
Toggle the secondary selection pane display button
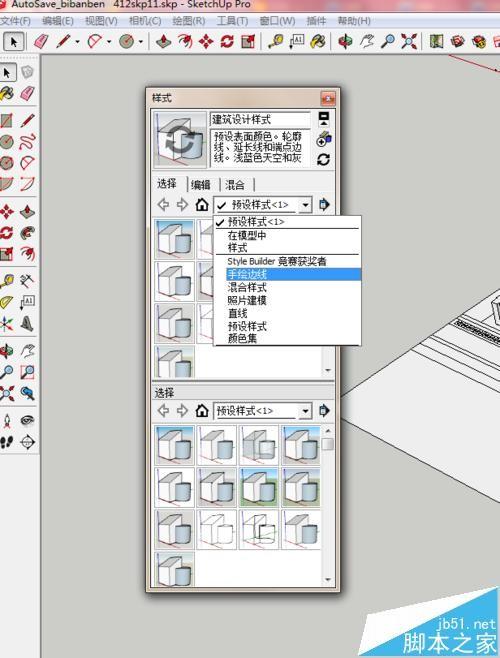324,119
